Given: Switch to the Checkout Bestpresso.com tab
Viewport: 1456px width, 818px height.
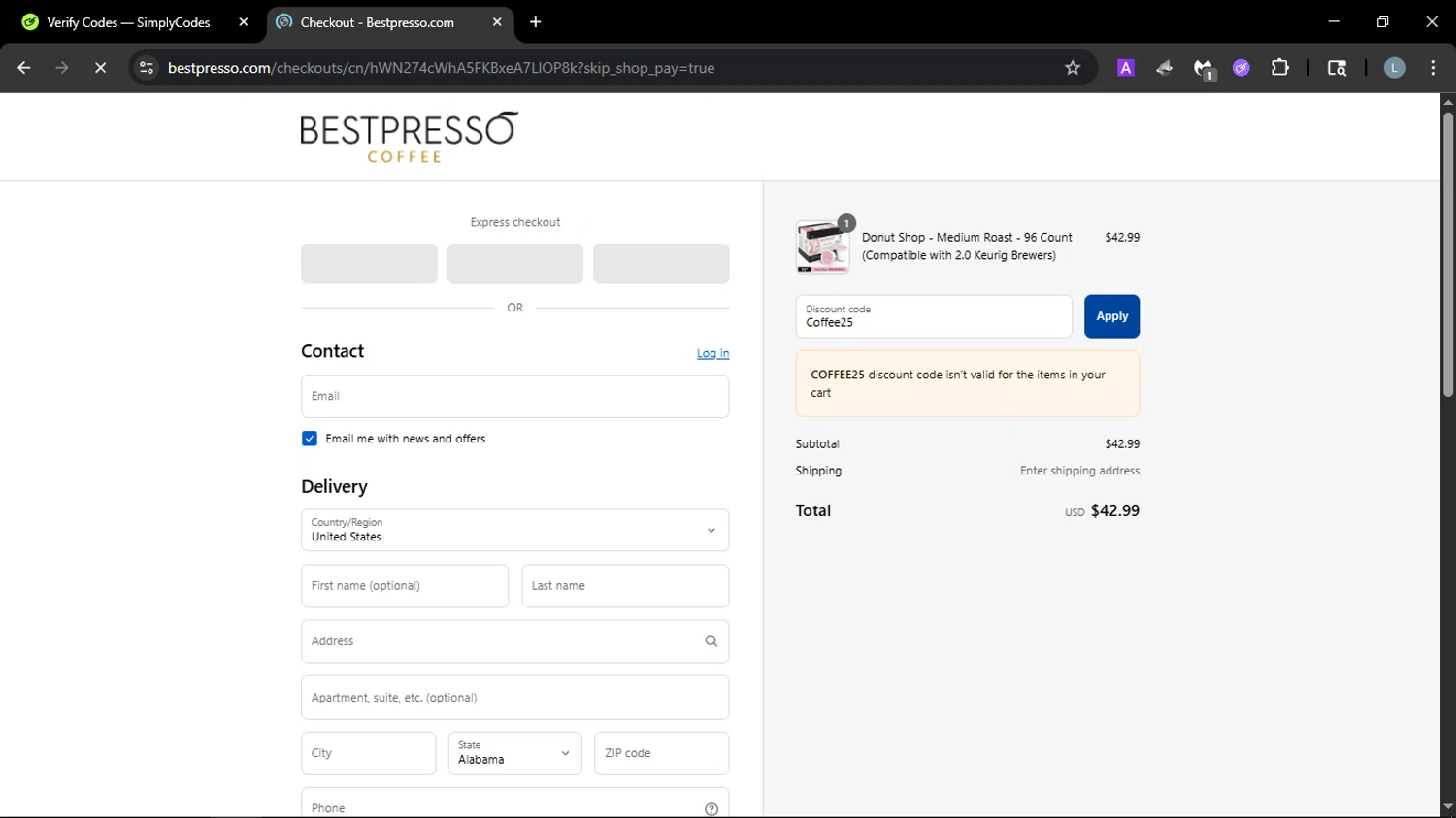Looking at the screenshot, I should 388,22.
